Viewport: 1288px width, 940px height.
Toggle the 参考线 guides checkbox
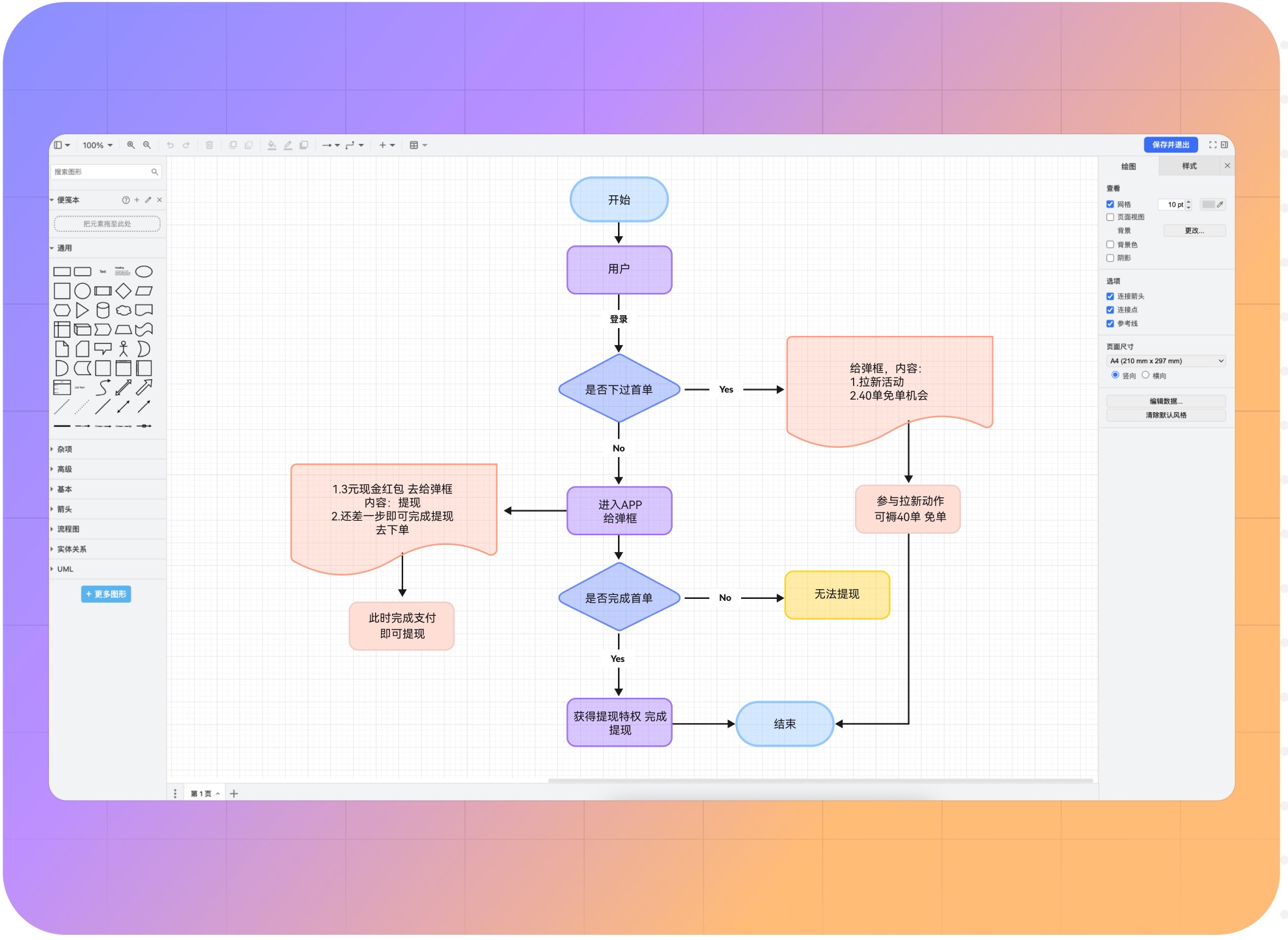pos(1110,324)
